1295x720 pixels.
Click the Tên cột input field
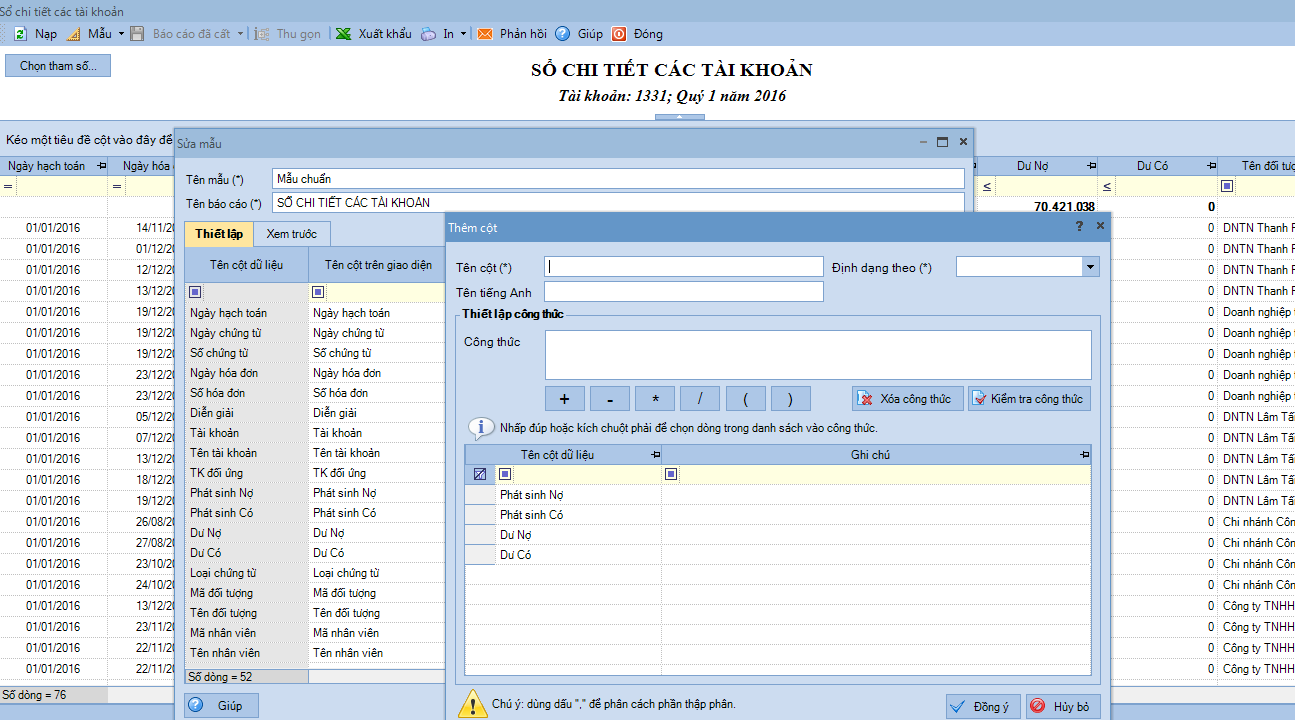[x=684, y=267]
